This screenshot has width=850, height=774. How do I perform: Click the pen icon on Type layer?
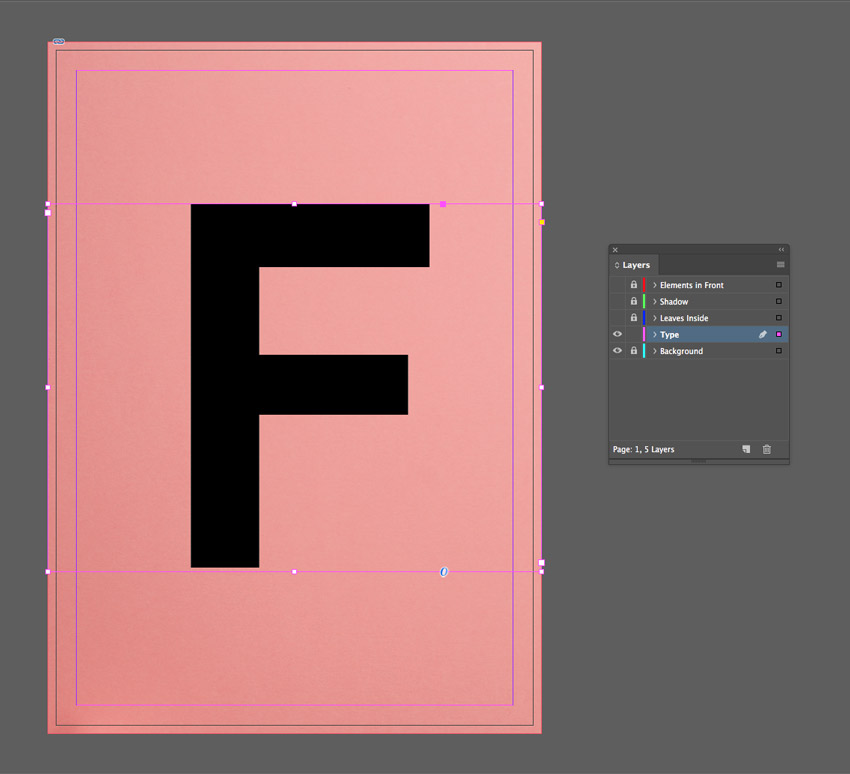click(x=763, y=334)
